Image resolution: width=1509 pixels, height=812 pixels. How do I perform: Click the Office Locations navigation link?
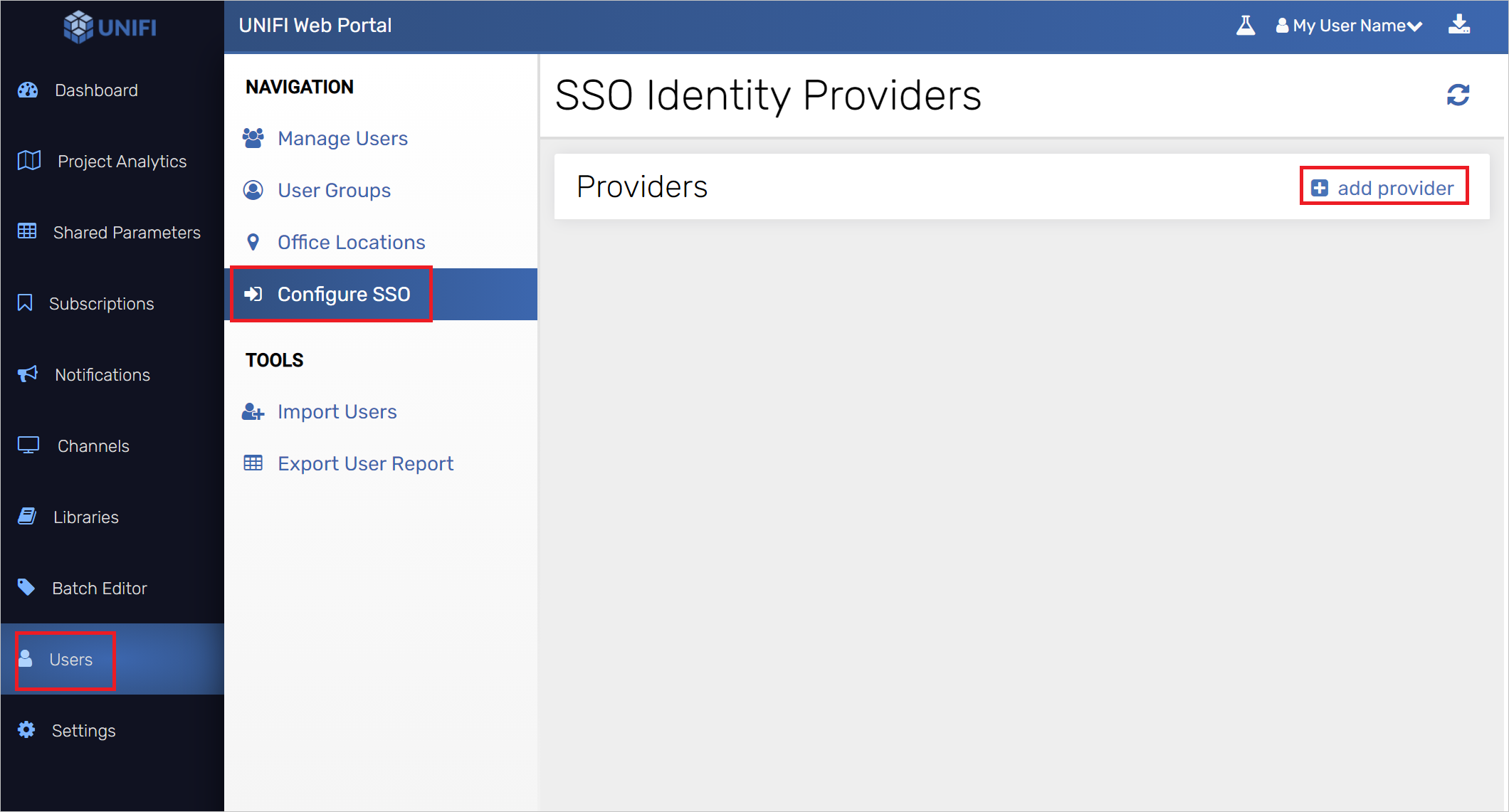coord(351,242)
